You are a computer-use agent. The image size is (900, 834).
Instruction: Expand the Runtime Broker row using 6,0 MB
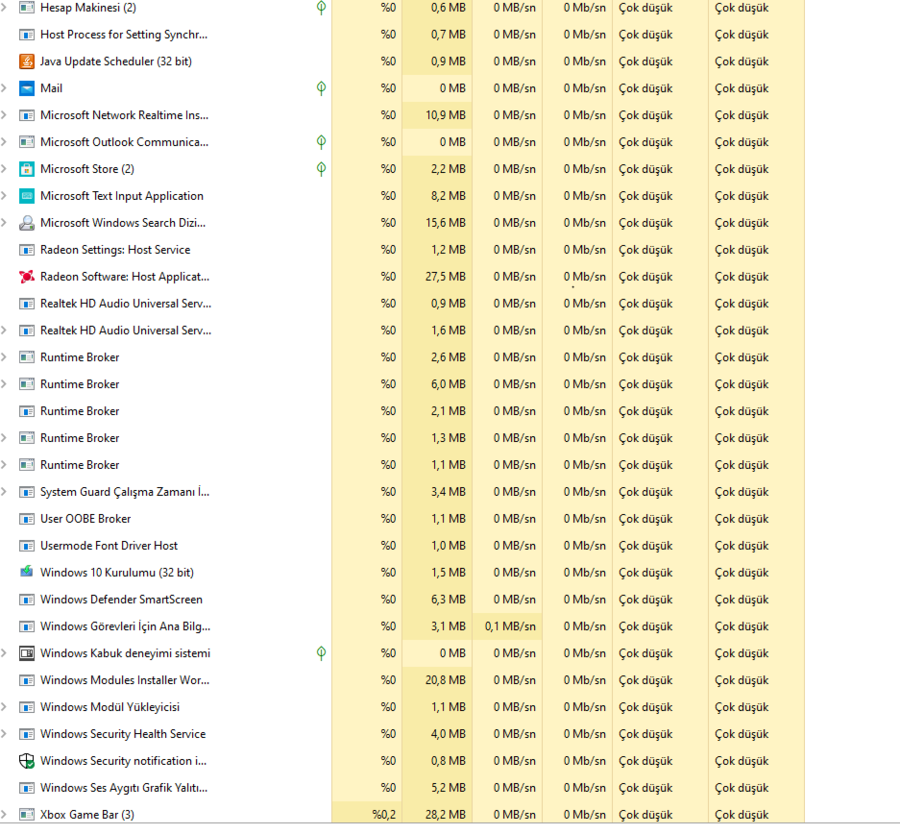pyautogui.click(x=4, y=384)
